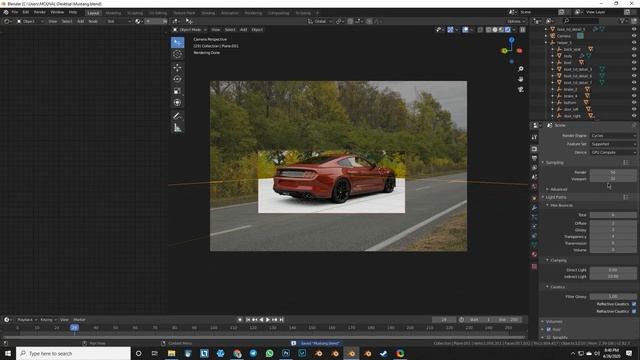640x360 pixels.
Task: Click the Play animation button in timeline
Action: (268, 320)
